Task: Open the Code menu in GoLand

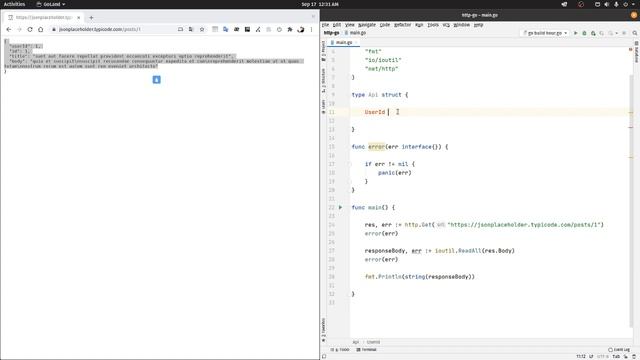Action: point(384,25)
